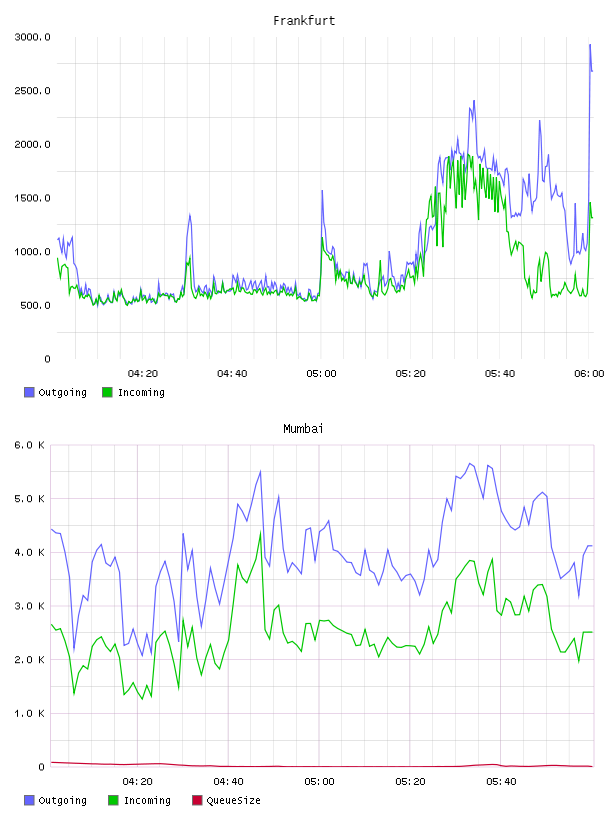The height and width of the screenshot is (816, 608).
Task: Click the Frankfurt outgoing spike at 05:00
Action: (322, 192)
